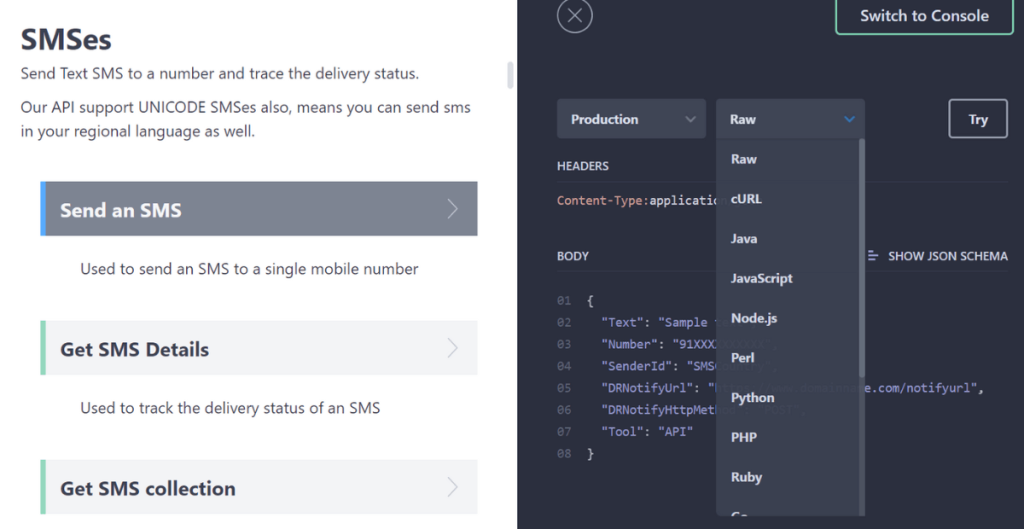This screenshot has width=1024, height=529.
Task: Open the Send an SMS section
Action: 258,209
